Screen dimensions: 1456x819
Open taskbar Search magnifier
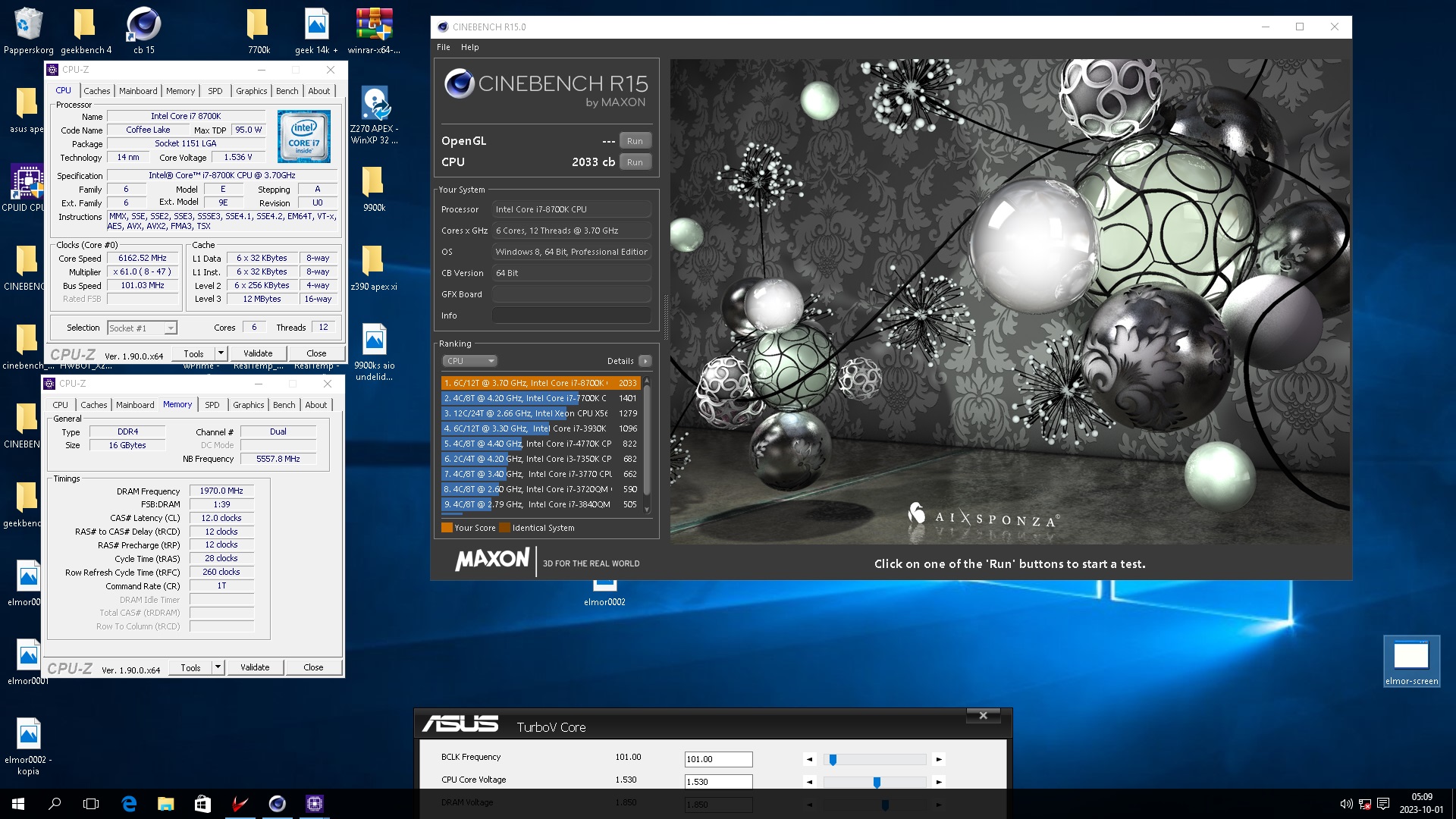[x=55, y=804]
